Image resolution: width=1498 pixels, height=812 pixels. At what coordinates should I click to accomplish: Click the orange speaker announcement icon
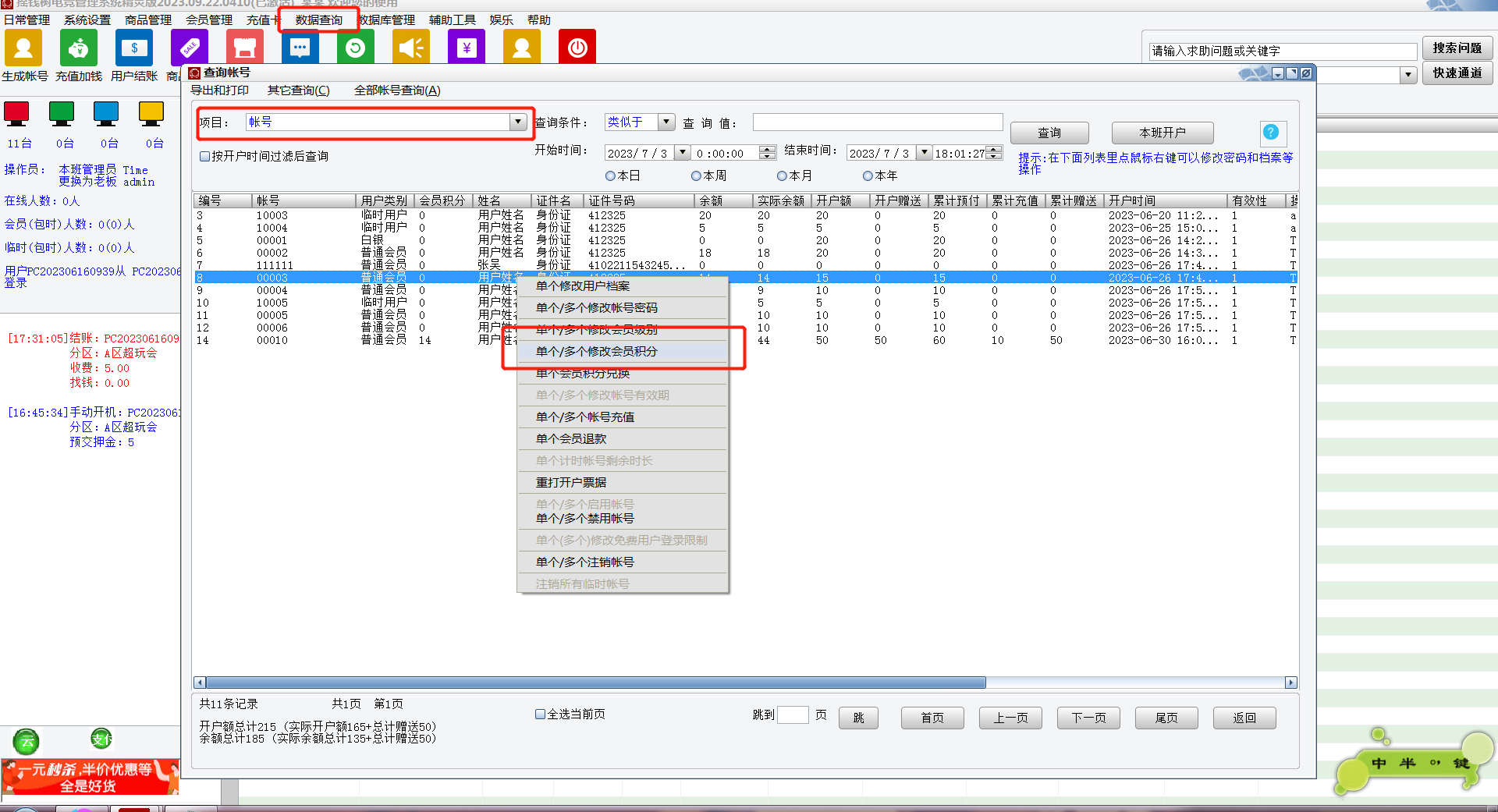[410, 48]
